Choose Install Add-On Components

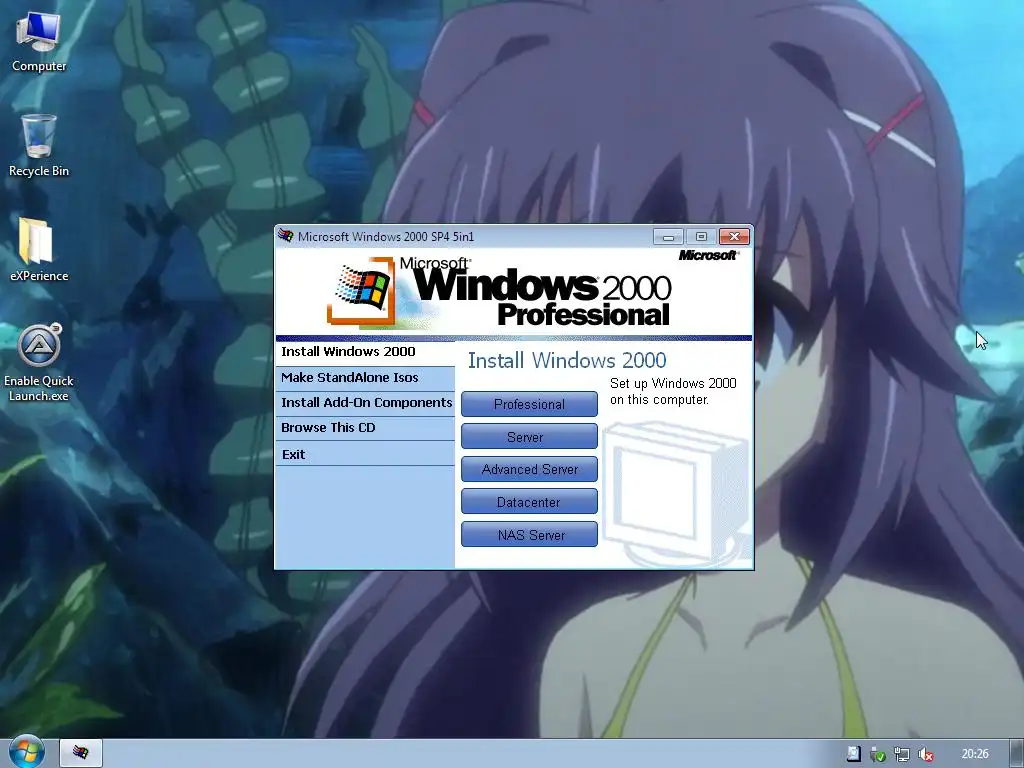point(365,403)
